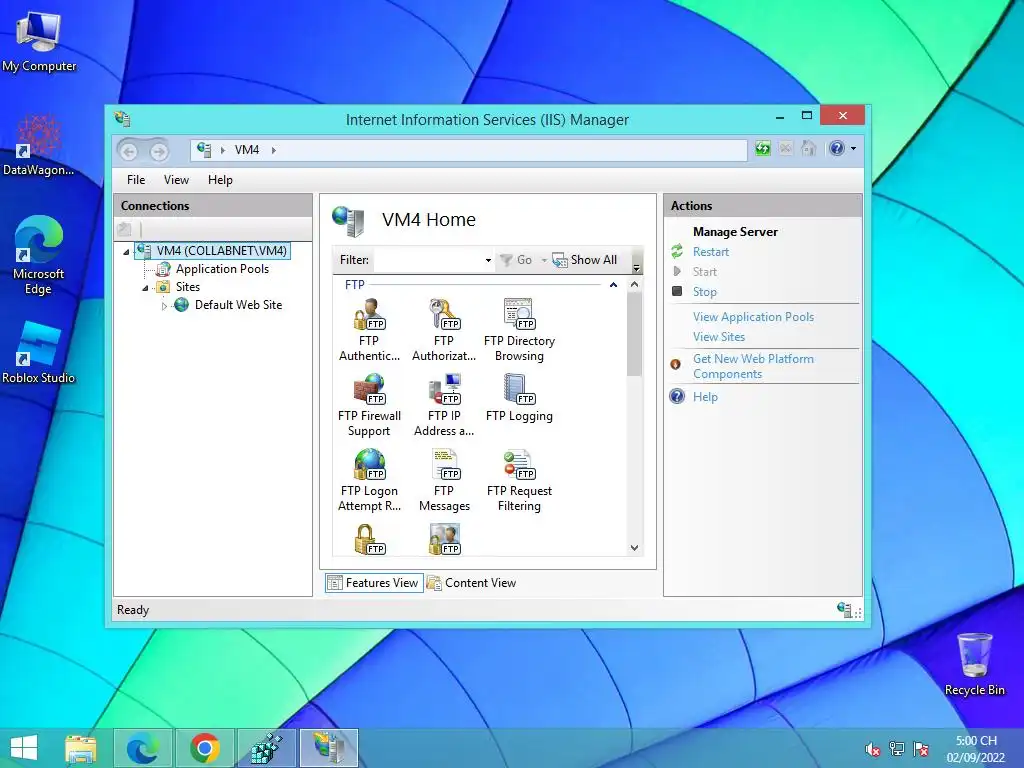Screen dimensions: 1024x768
Task: Collapse the VM4 server tree node
Action: click(x=127, y=252)
